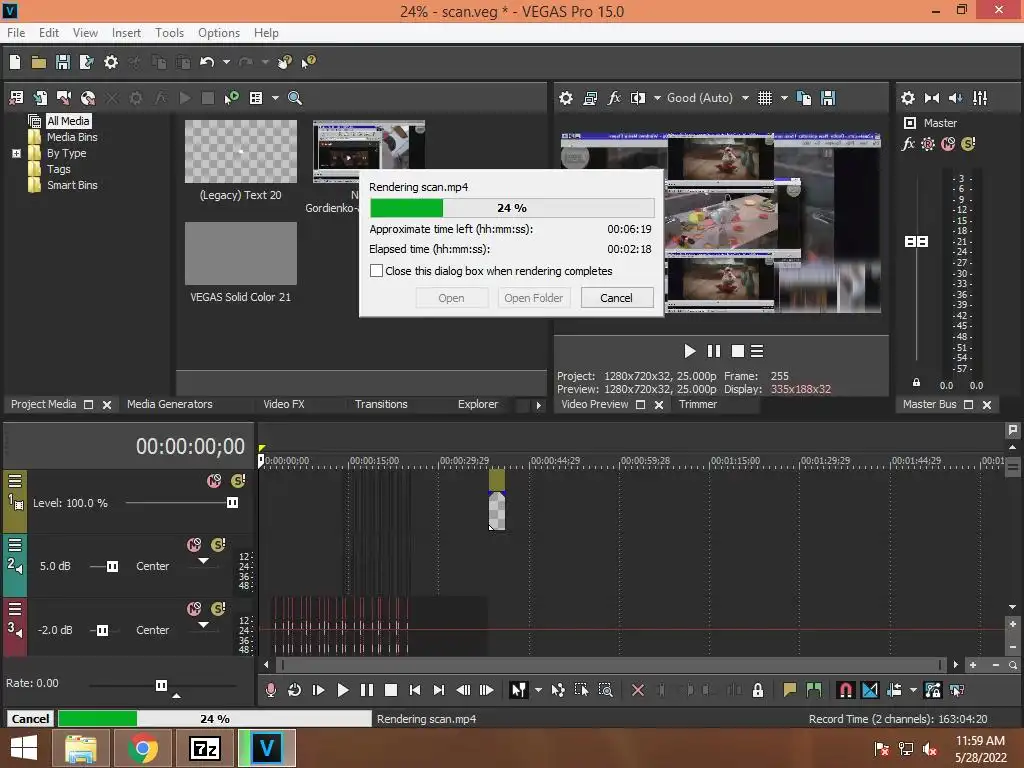This screenshot has width=1024, height=768.
Task: Click the Render As icon in the main toolbar
Action: point(86,62)
